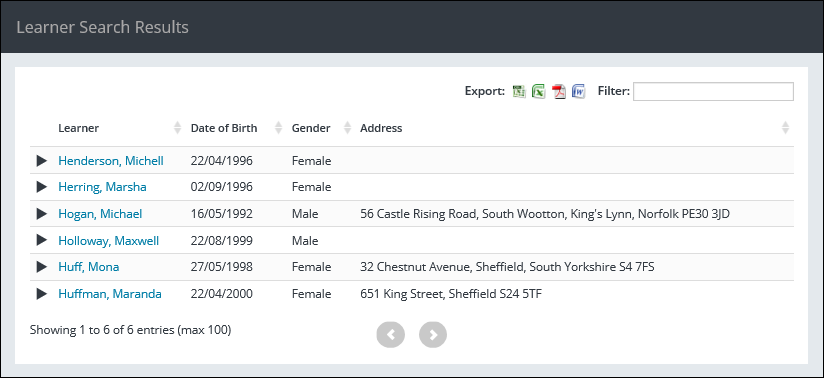Click the Learner Search Results title
Screen dimensions: 824x378
102,27
